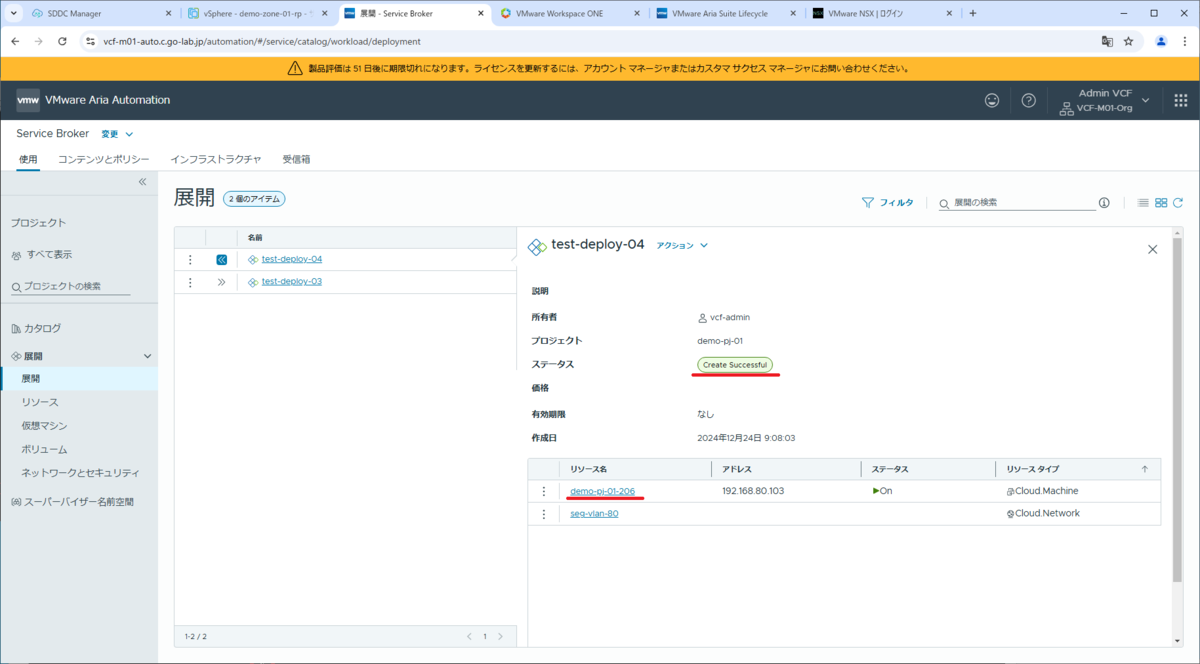The width and height of the screenshot is (1200, 664).
Task: Open リソース in sidebar
Action: [x=40, y=402]
